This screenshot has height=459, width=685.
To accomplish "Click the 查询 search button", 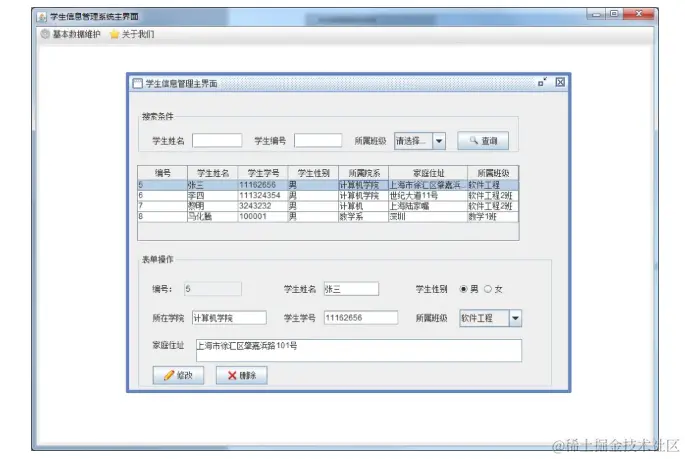I will (483, 141).
